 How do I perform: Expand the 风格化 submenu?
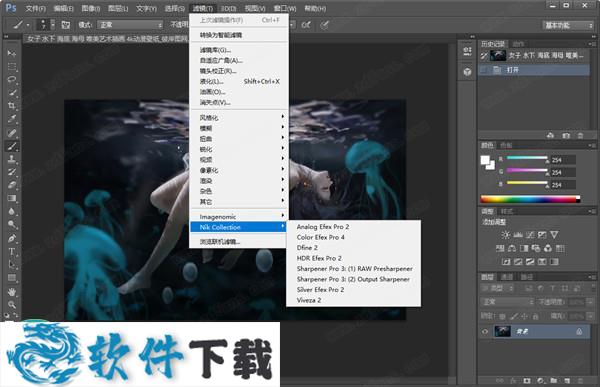click(239, 118)
